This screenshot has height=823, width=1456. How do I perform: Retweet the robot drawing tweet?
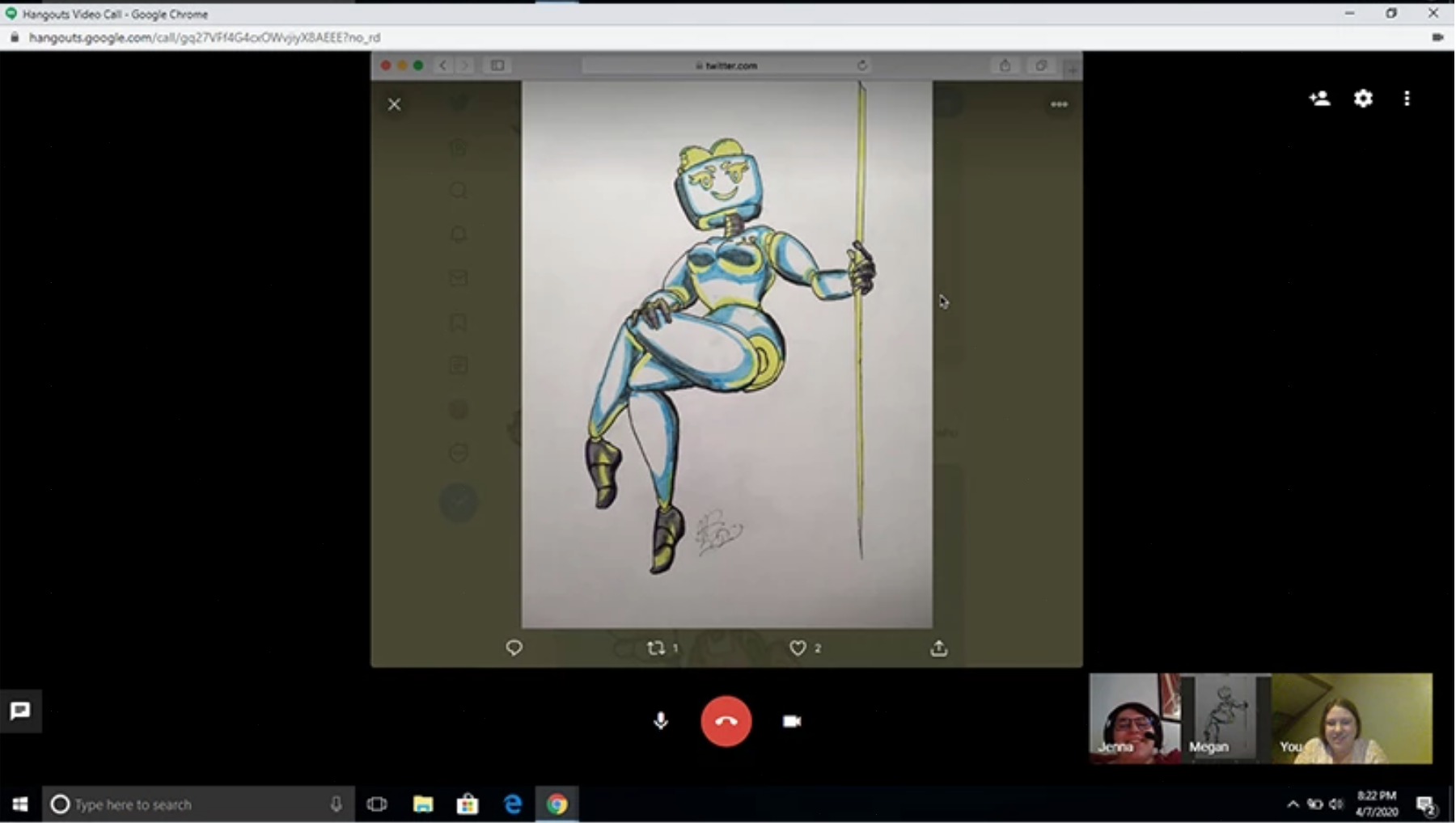[655, 648]
